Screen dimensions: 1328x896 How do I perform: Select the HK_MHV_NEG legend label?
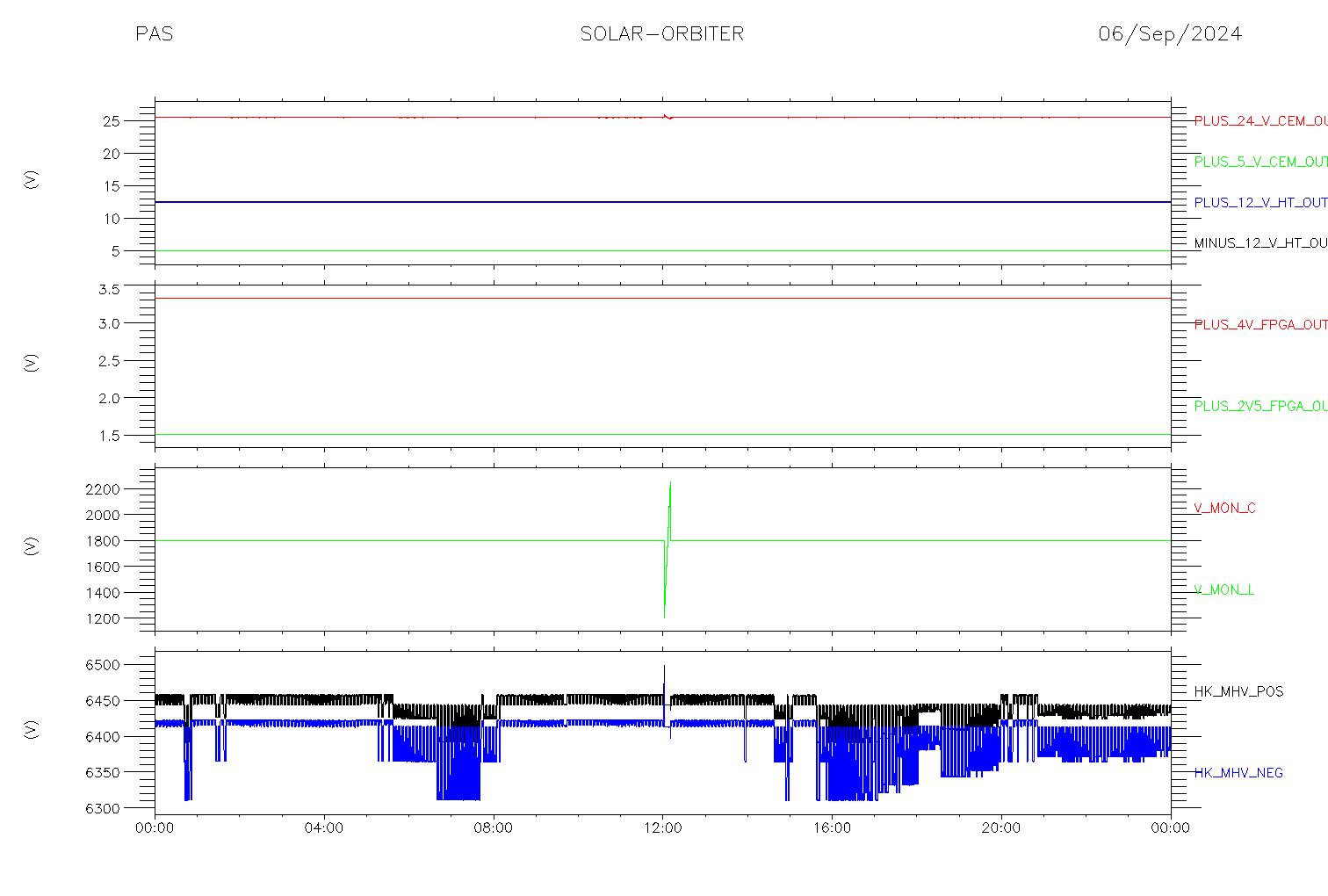[x=1238, y=773]
